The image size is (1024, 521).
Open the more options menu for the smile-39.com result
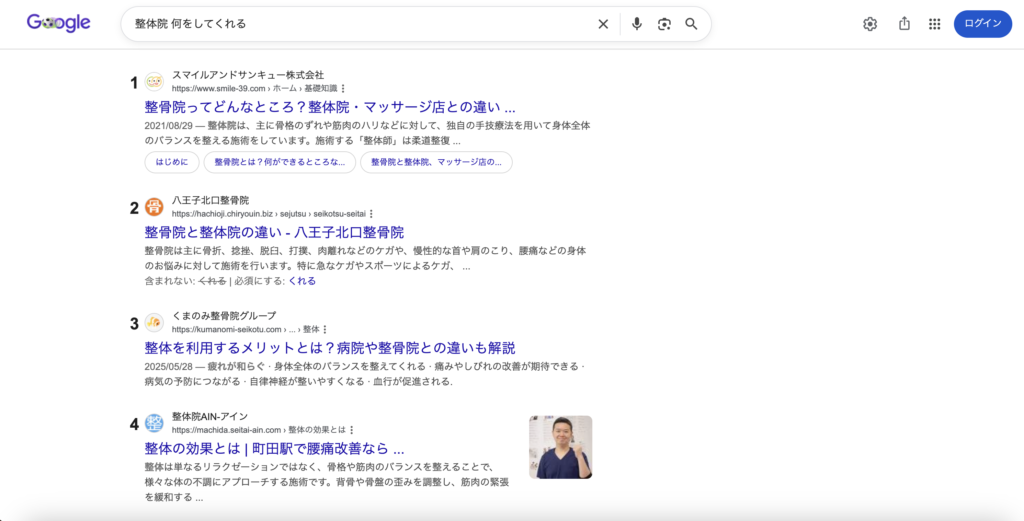(x=344, y=89)
